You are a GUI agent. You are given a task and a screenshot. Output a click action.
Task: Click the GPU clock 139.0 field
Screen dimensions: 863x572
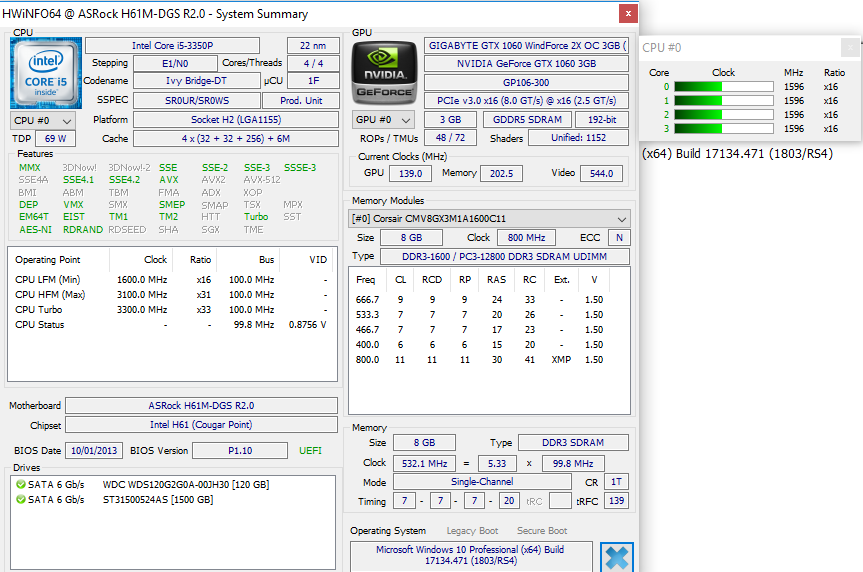coord(411,173)
